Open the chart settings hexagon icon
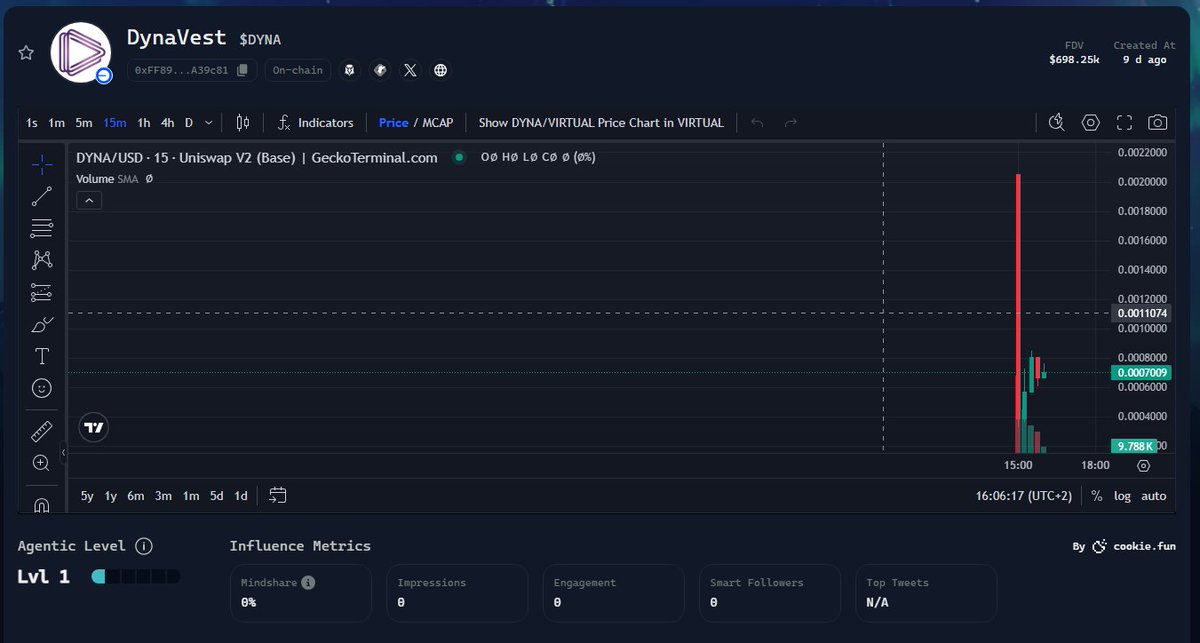Viewport: 1200px width, 643px height. pos(1091,123)
